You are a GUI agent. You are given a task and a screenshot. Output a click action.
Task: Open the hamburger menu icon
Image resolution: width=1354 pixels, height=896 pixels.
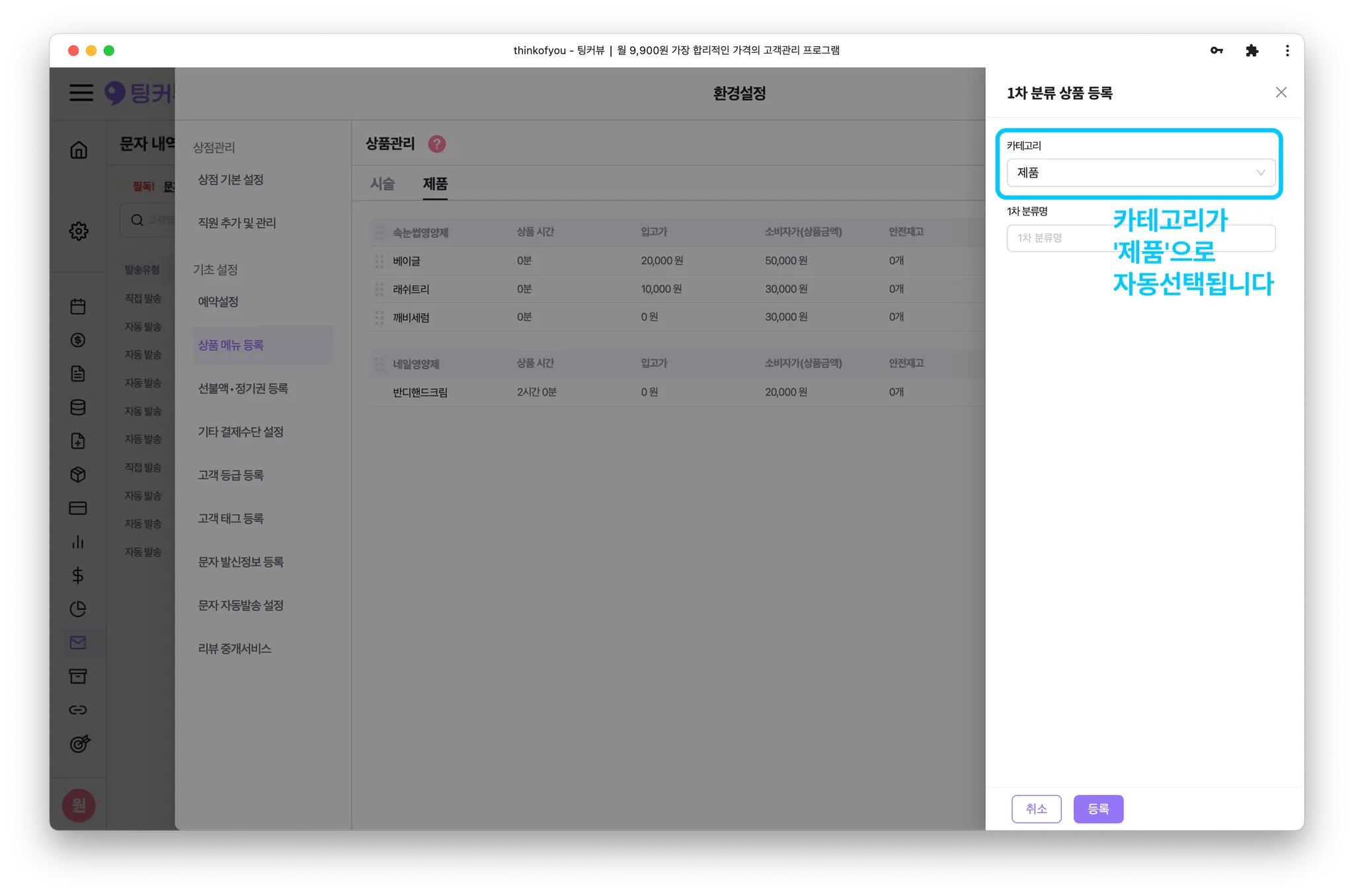[x=81, y=93]
